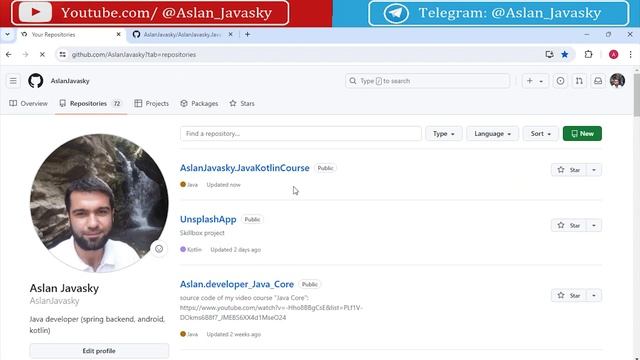Viewport: 640px width, 360px height.
Task: Create a New repository
Action: click(x=582, y=133)
